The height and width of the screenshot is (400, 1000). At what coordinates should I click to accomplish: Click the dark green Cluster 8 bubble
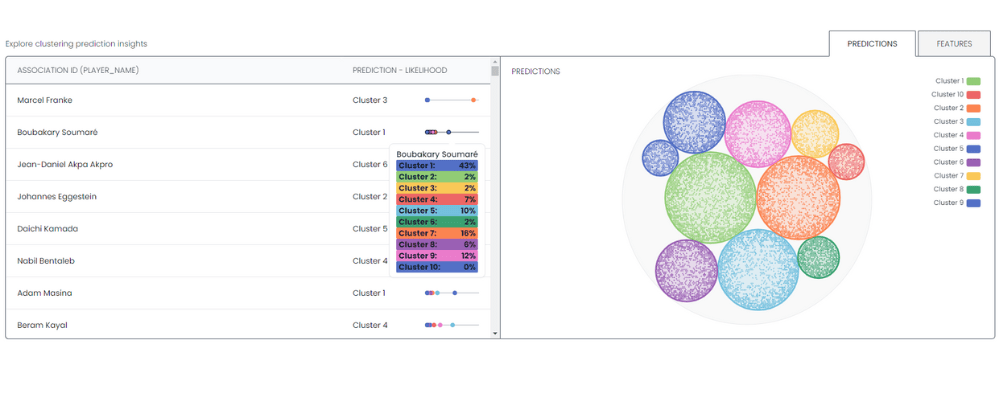tap(818, 257)
